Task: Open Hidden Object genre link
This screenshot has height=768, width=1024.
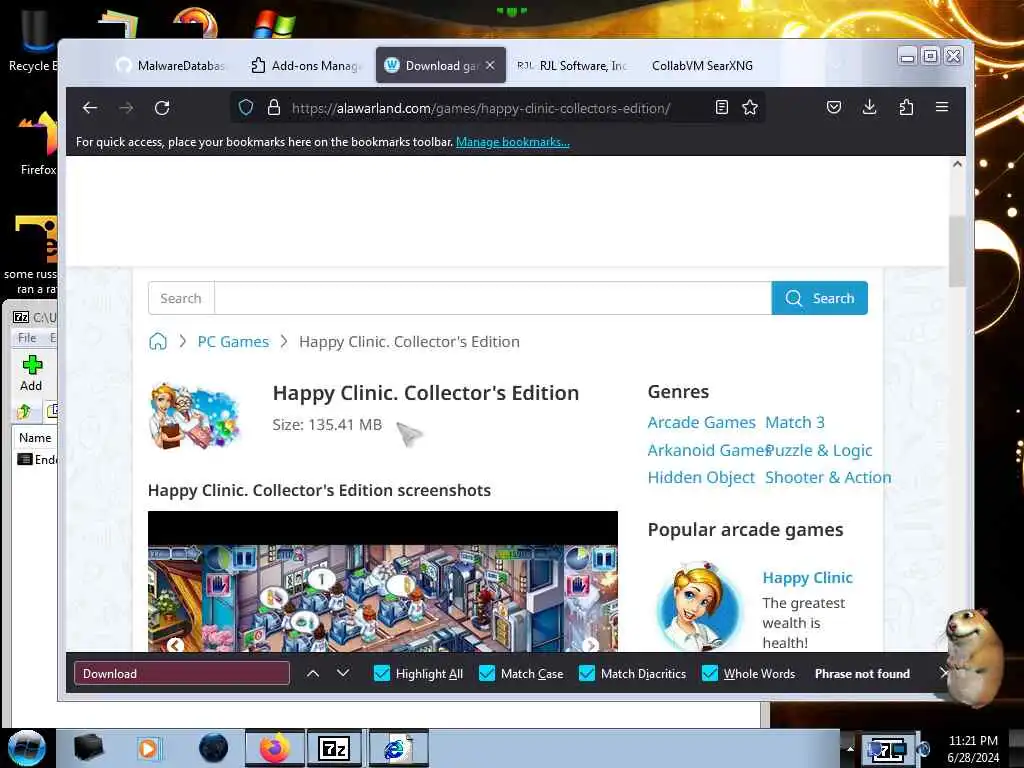Action: click(701, 477)
